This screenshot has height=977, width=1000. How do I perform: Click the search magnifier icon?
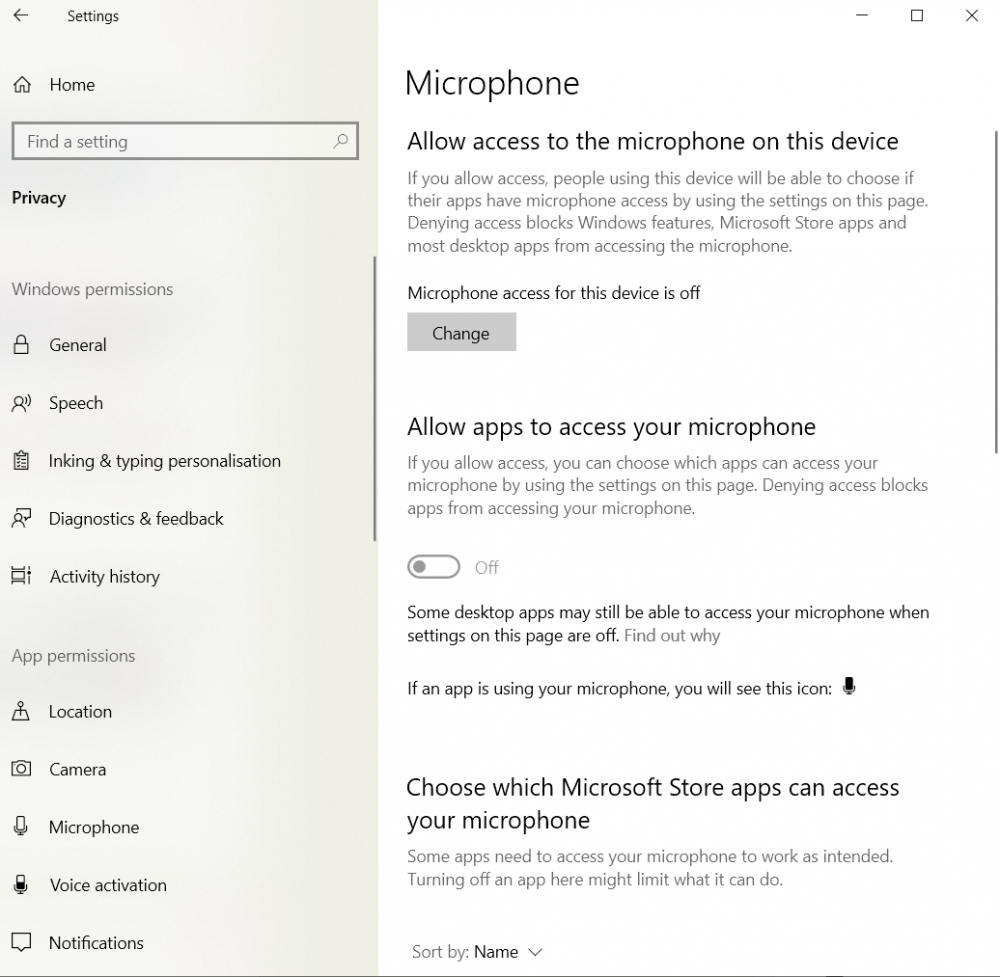point(341,141)
